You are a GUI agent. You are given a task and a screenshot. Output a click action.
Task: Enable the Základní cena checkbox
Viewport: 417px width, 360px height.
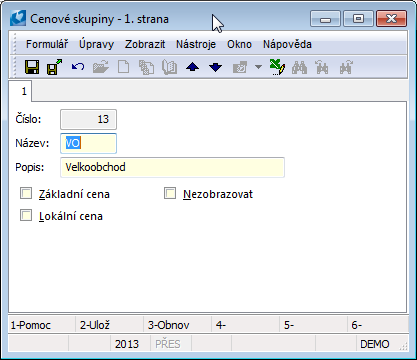pos(26,193)
